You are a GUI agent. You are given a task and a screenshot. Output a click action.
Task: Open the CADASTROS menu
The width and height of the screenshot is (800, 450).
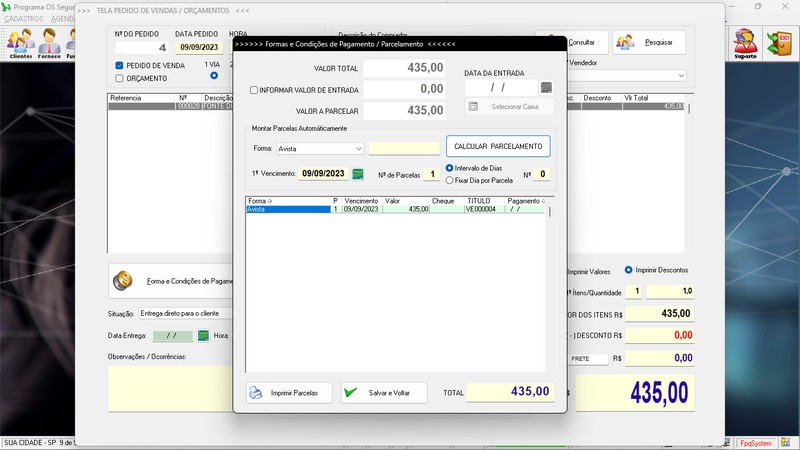coord(24,19)
